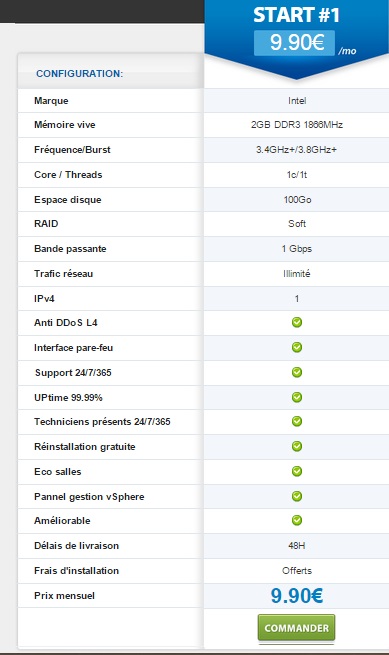Screen dimensions: 389x655
Task: Click the Illimité value
Action: 297,274
